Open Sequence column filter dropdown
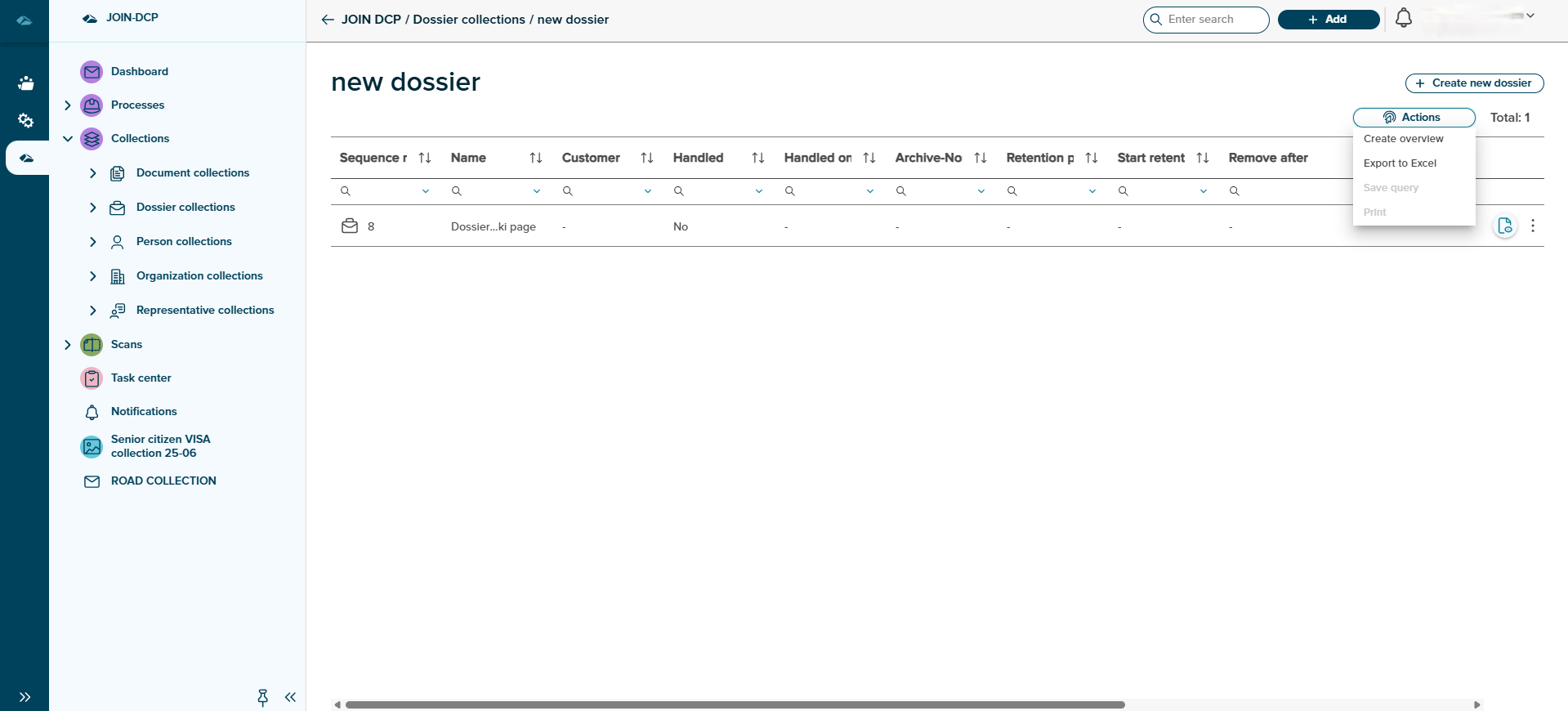Image resolution: width=1568 pixels, height=711 pixels. (426, 191)
